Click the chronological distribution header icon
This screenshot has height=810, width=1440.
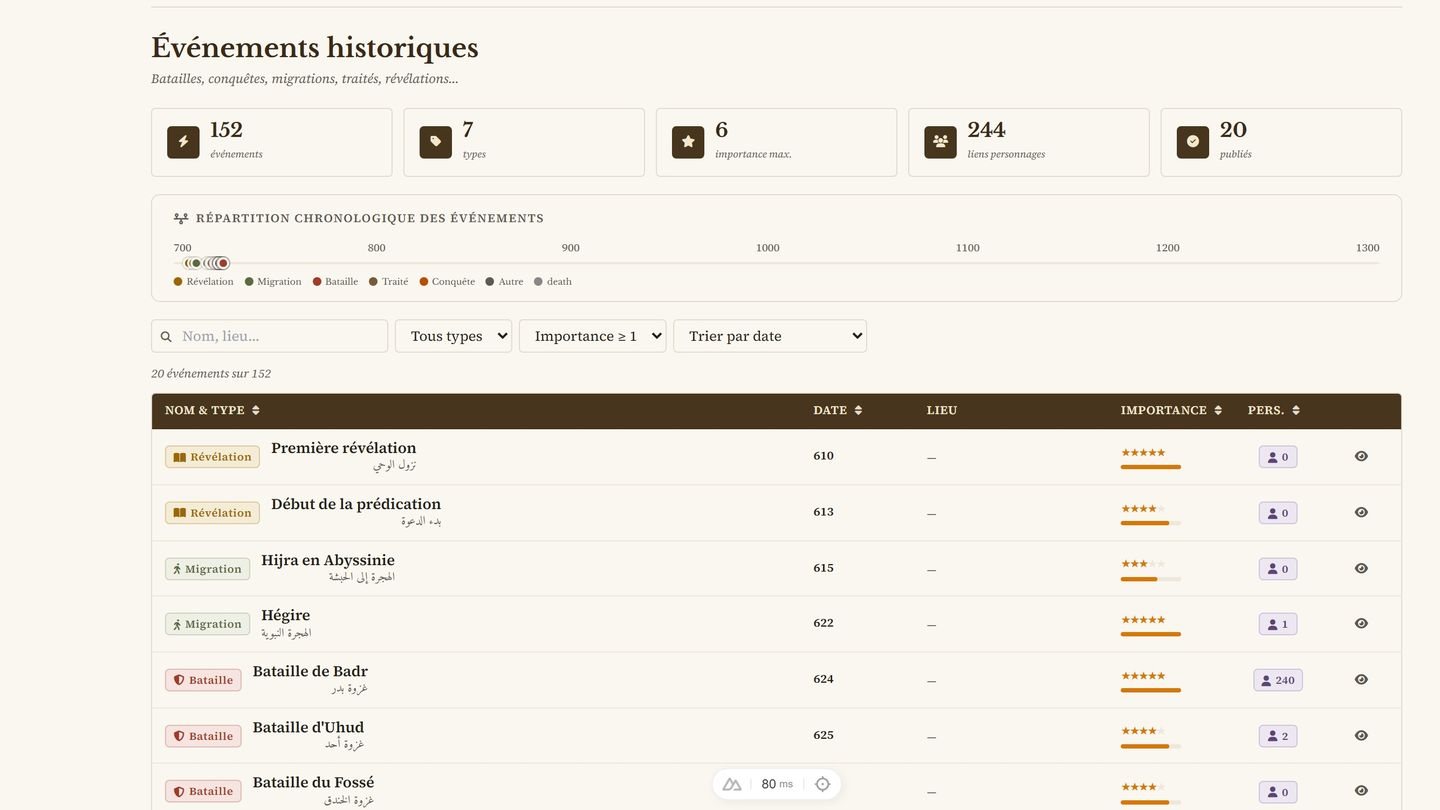[x=181, y=218]
